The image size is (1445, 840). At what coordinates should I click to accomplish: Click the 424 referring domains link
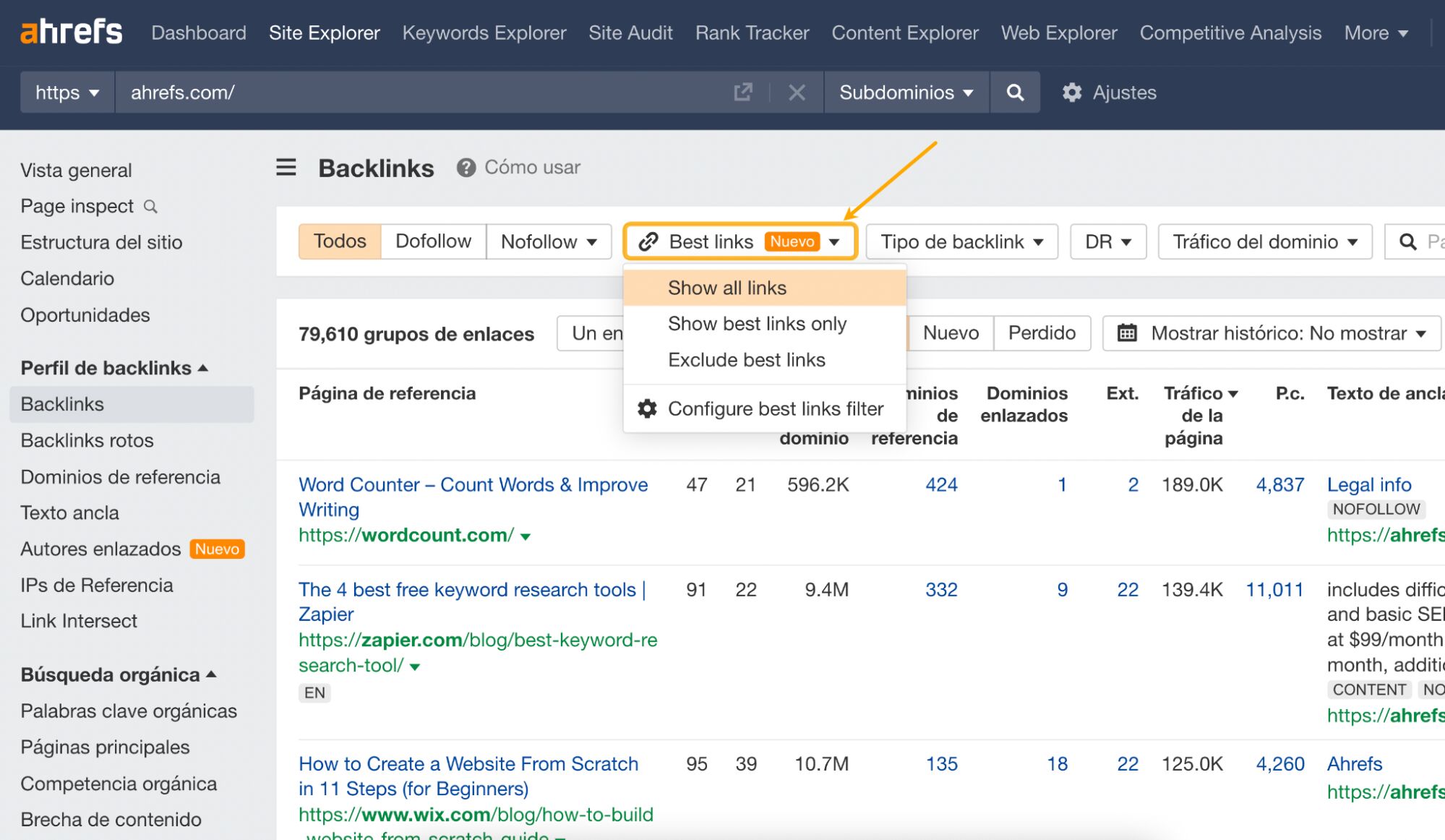click(940, 485)
